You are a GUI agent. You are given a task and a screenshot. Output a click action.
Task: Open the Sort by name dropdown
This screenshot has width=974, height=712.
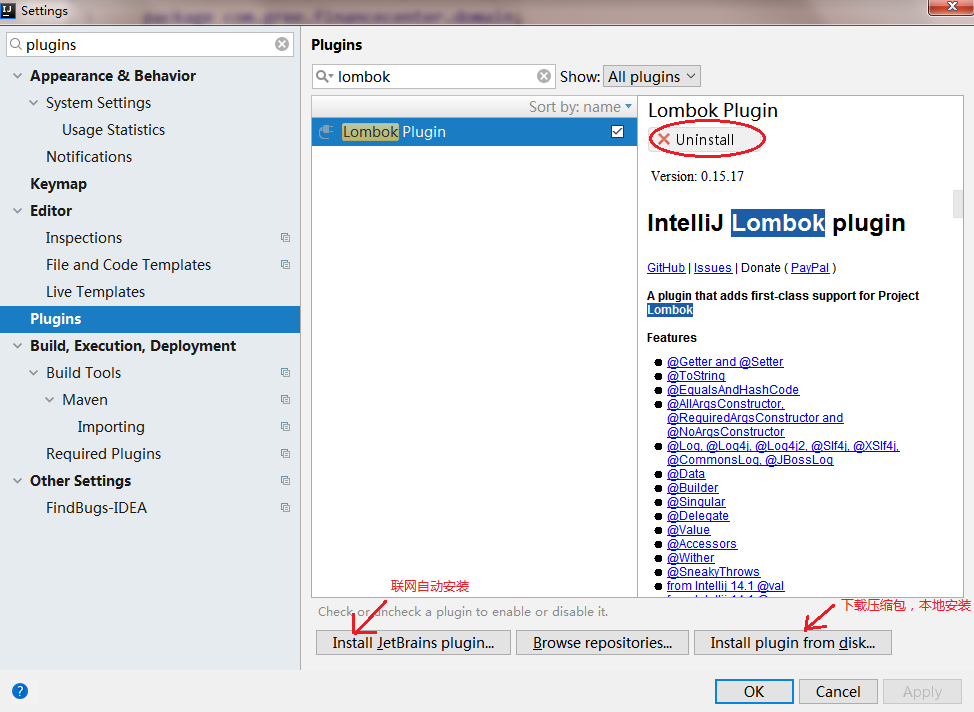point(580,107)
